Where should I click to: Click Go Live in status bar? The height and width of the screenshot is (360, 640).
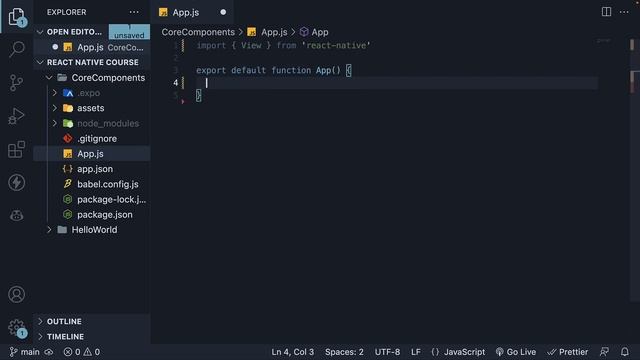[x=516, y=352]
